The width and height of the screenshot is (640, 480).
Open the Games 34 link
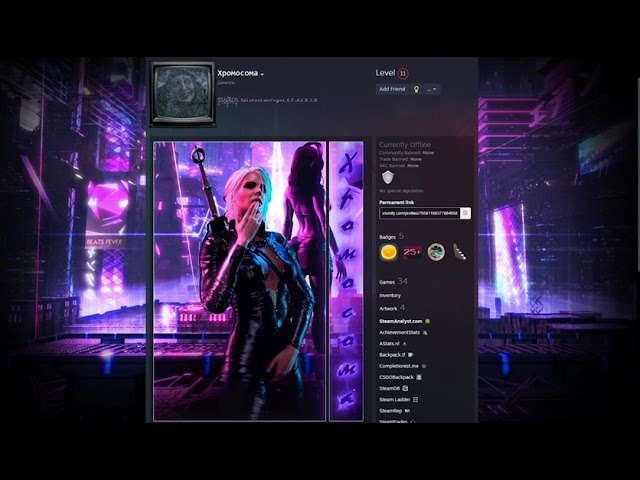tap(393, 282)
